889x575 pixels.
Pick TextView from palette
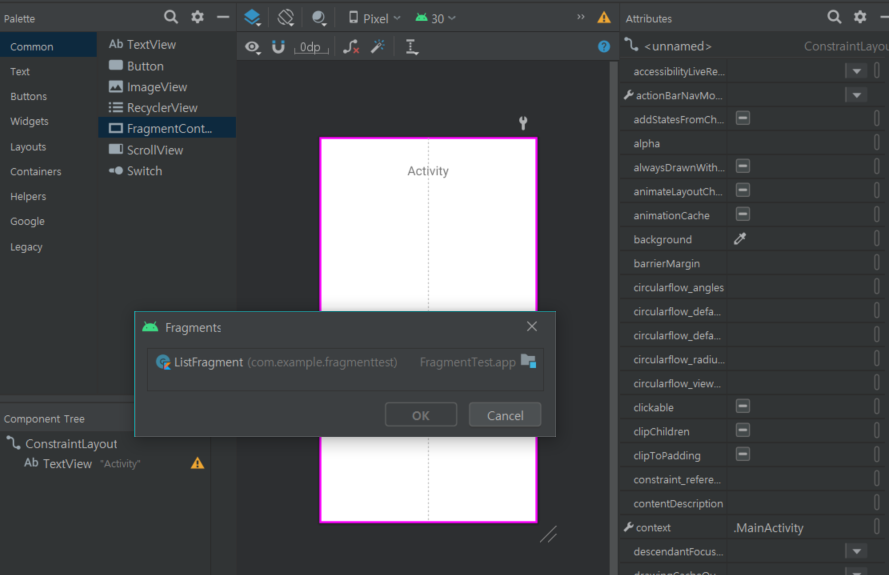pyautogui.click(x=167, y=44)
